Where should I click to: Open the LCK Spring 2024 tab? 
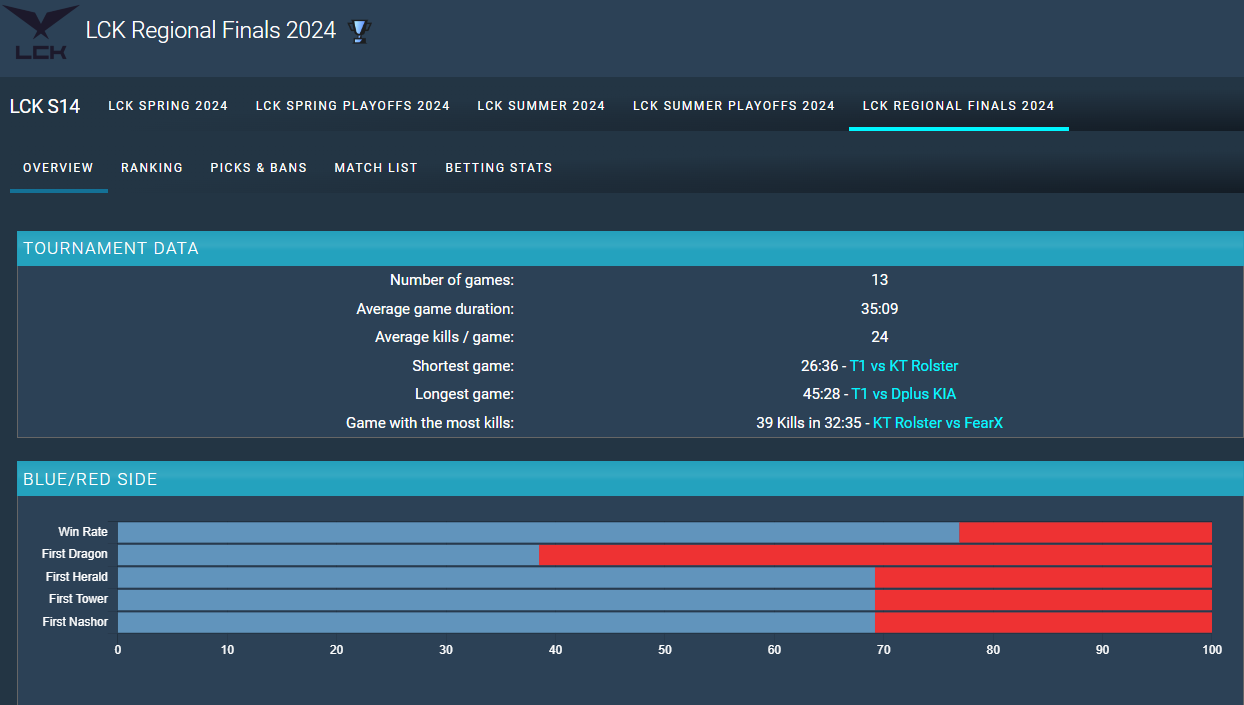168,106
